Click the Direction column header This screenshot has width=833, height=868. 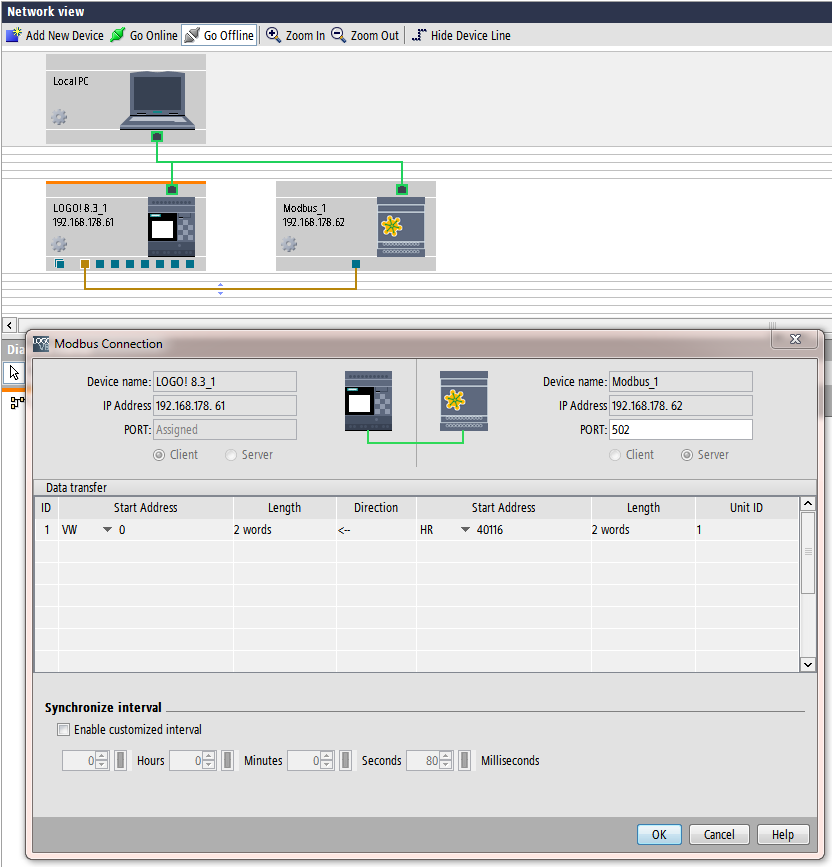pyautogui.click(x=376, y=508)
